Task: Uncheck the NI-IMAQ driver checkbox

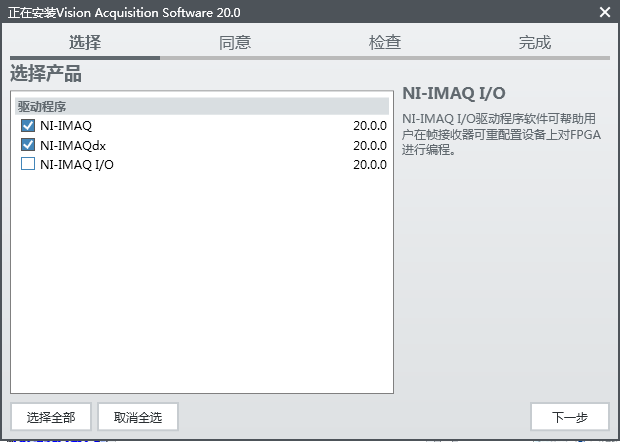Action: (x=28, y=126)
